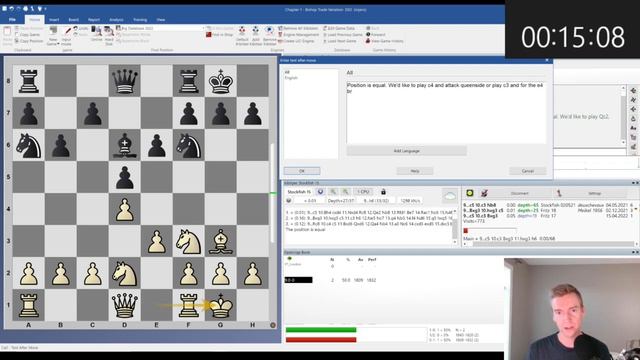Click Edit Game Data
640x360 pixels.
coord(339,28)
